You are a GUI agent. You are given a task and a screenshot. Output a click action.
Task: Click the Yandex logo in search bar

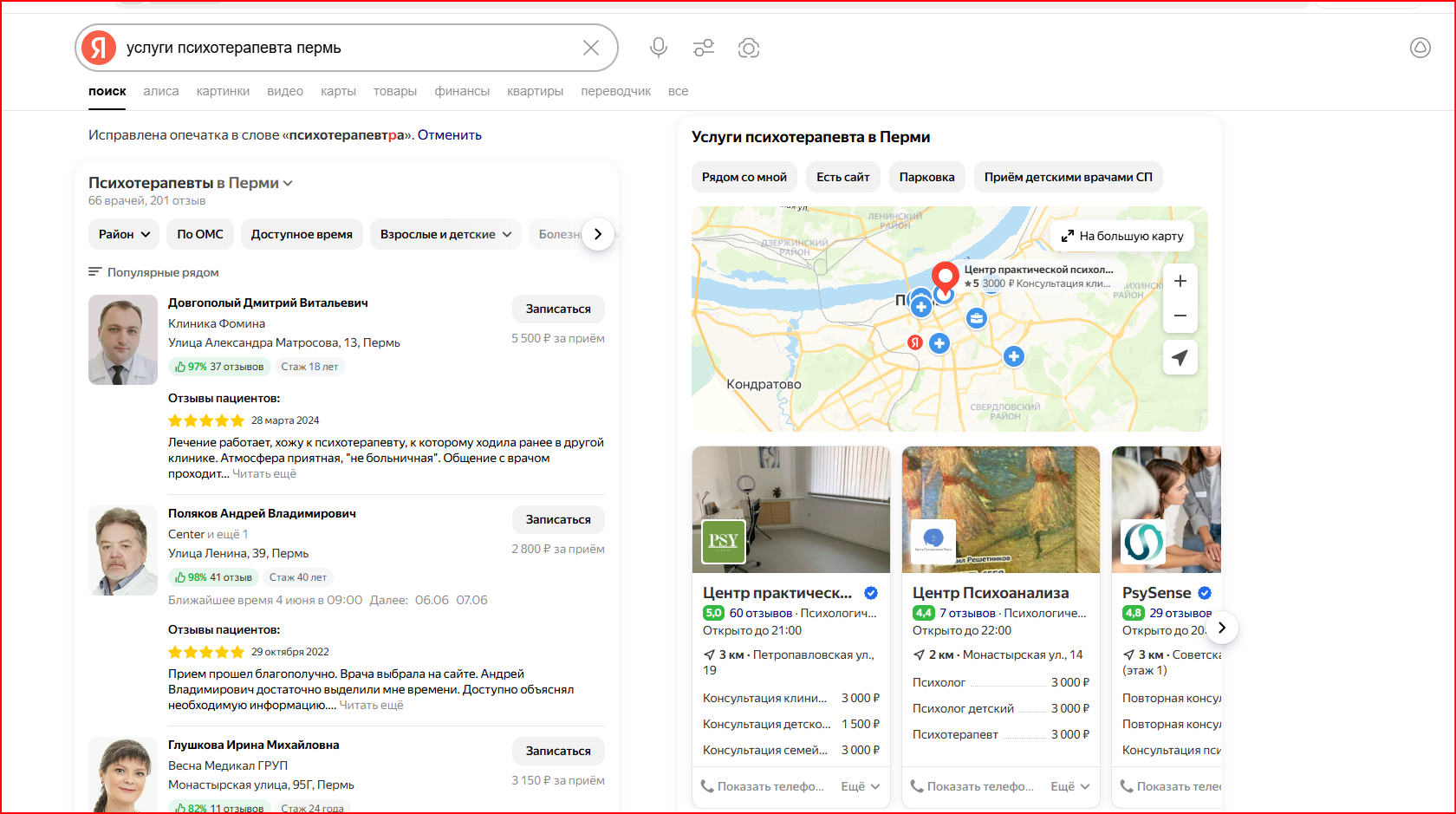tap(99, 48)
